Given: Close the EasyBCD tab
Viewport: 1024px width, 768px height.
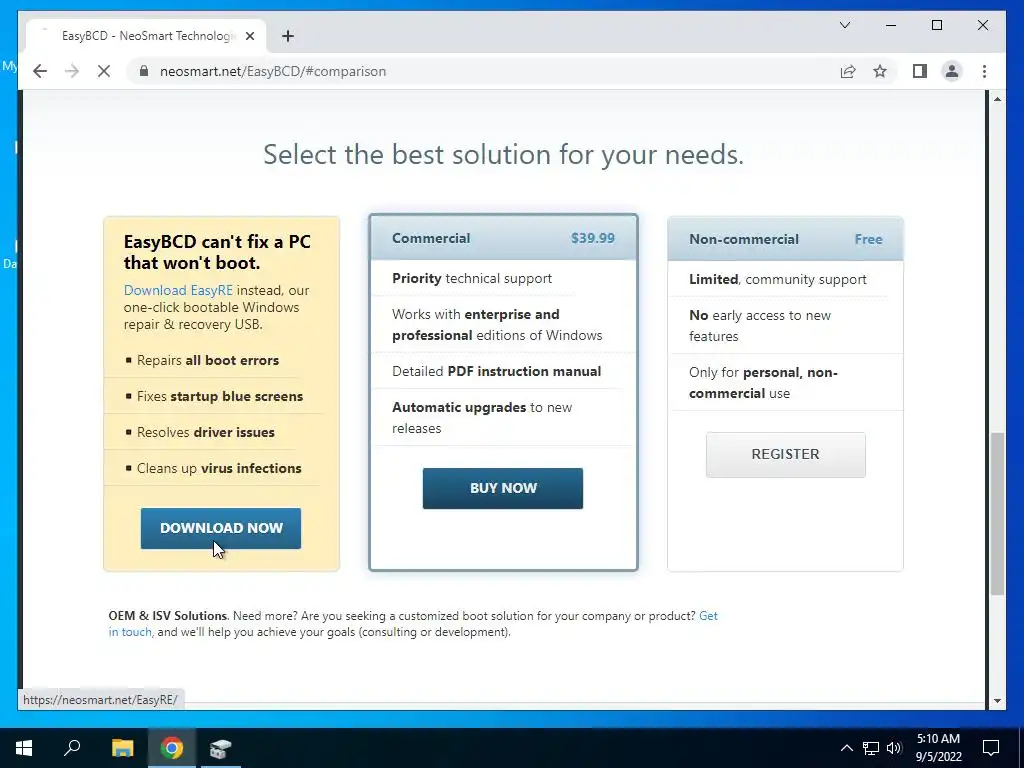Looking at the screenshot, I should [249, 37].
